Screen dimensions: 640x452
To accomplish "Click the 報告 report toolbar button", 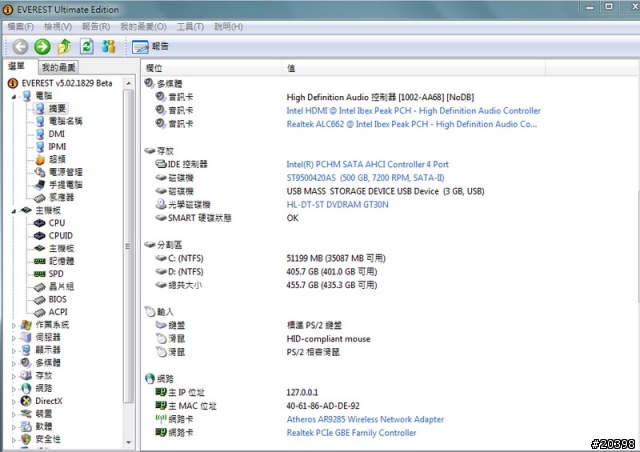I will pos(150,47).
